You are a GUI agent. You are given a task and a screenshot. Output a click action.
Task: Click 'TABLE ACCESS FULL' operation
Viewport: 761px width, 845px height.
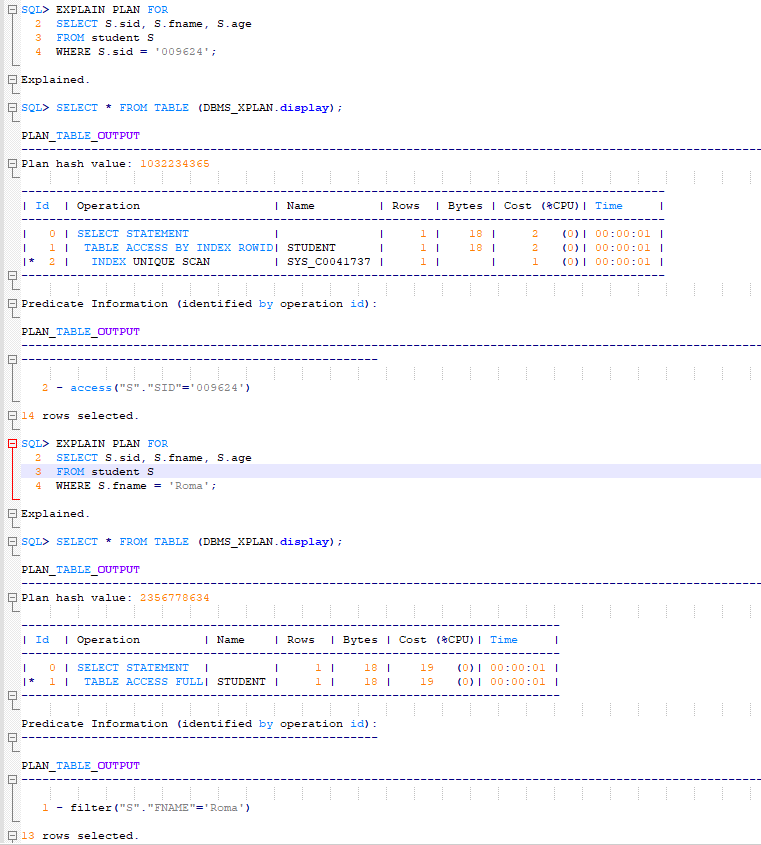pos(143,682)
